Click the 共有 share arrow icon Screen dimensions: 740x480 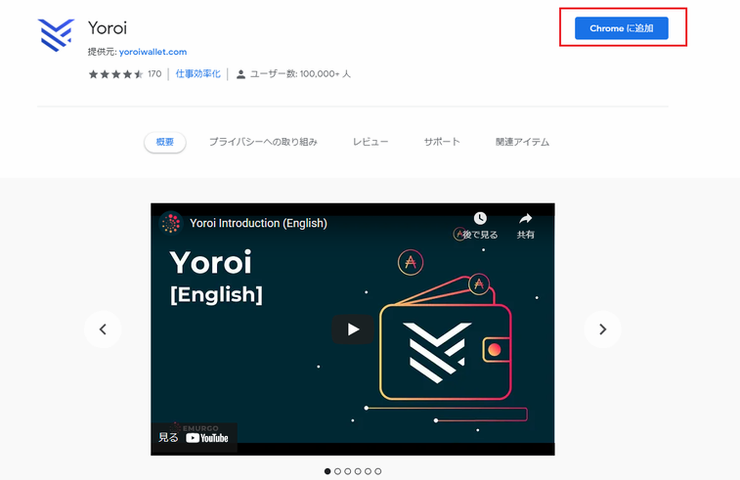(x=525, y=219)
